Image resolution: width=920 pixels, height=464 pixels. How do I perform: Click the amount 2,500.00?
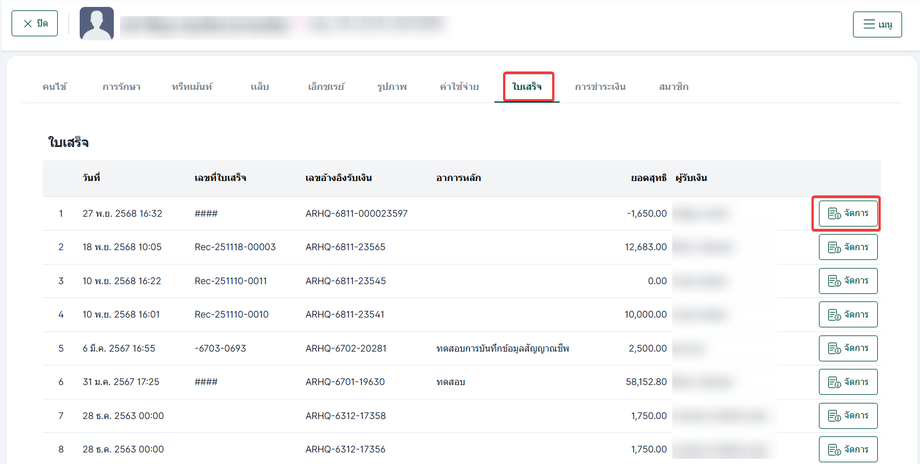tap(648, 348)
